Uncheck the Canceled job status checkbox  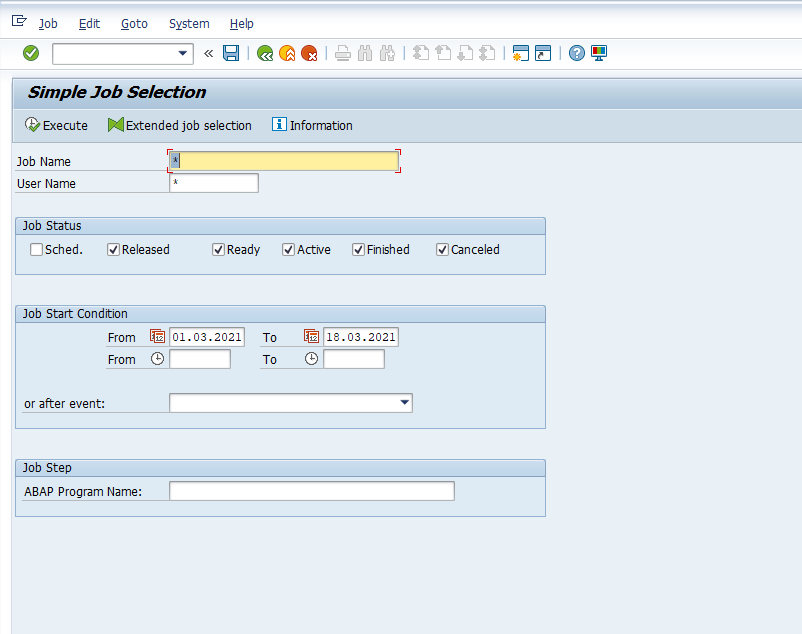click(x=443, y=250)
